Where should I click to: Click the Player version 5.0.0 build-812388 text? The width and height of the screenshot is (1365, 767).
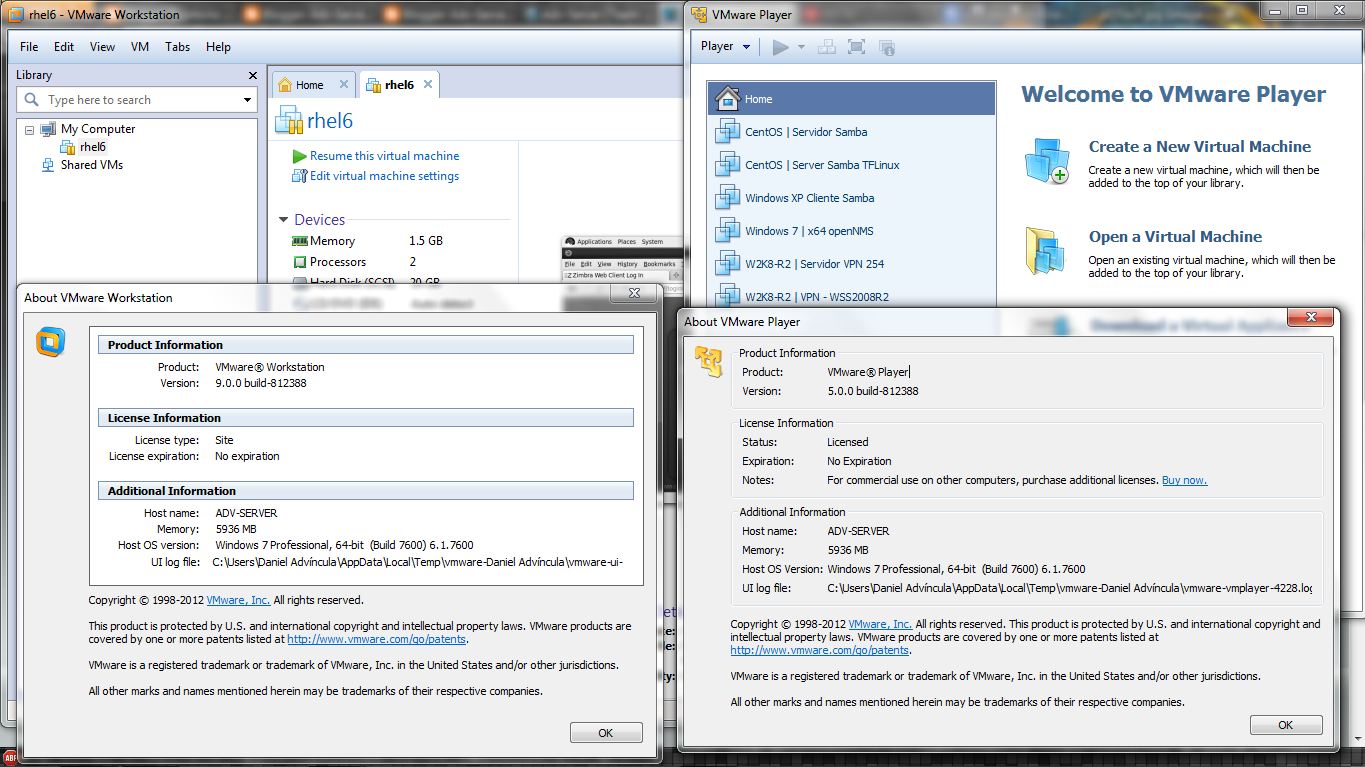pyautogui.click(x=873, y=391)
